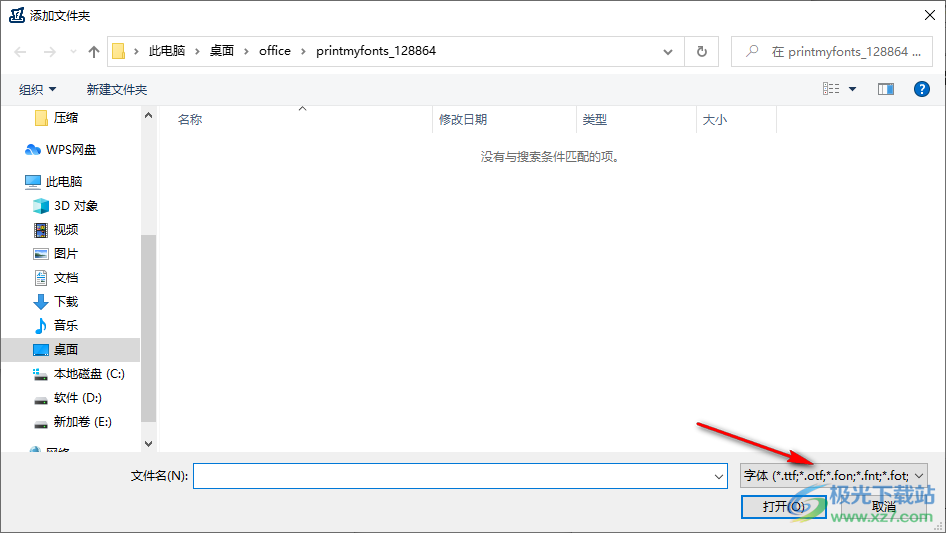Viewport: 946px width, 533px height.
Task: Open the 文件名 combo box dropdown arrow
Action: click(719, 476)
